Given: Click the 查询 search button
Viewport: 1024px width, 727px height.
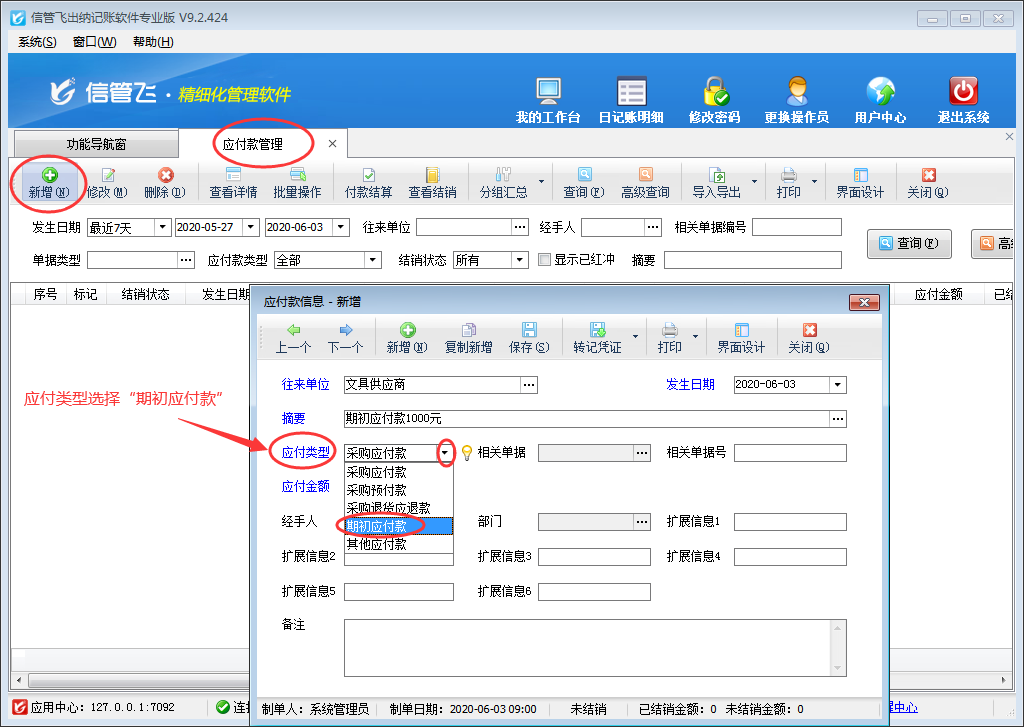Looking at the screenshot, I should click(x=908, y=243).
